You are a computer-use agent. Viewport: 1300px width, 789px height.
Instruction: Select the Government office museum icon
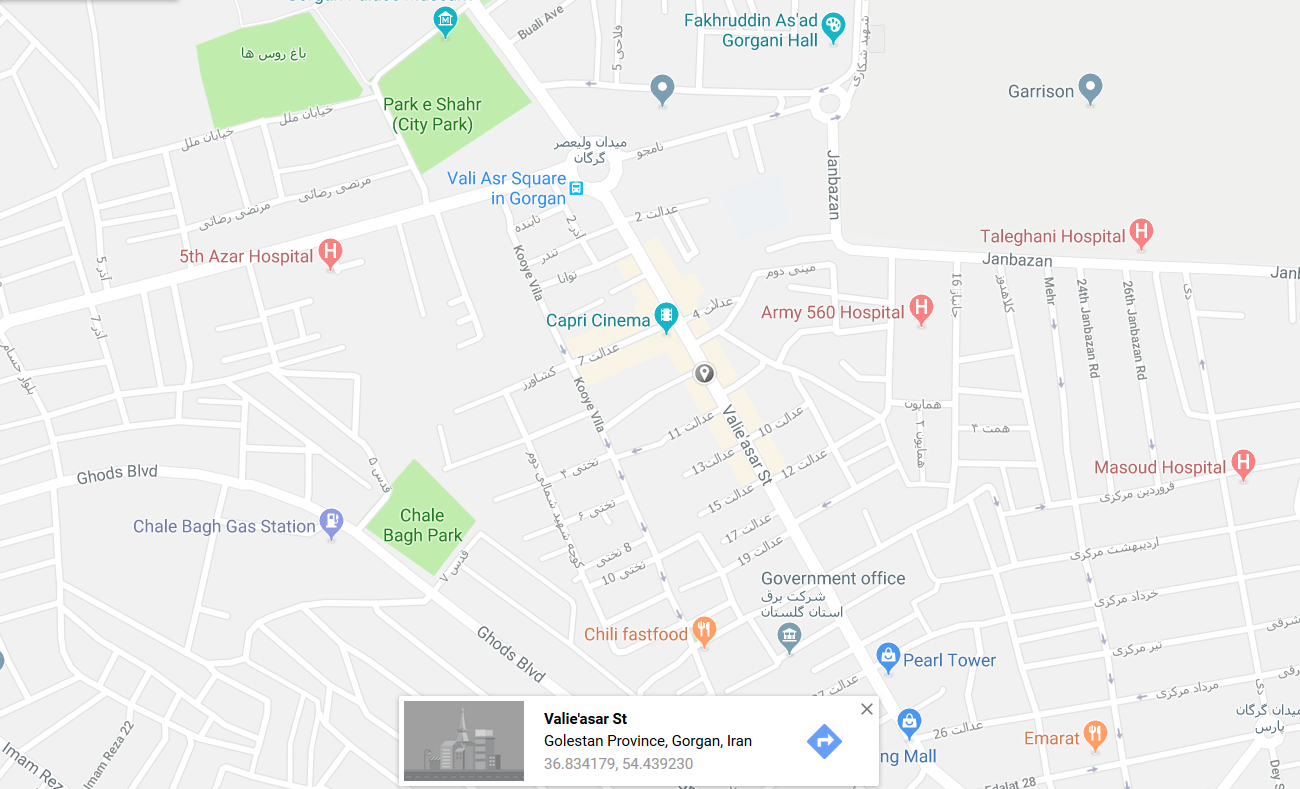[790, 637]
